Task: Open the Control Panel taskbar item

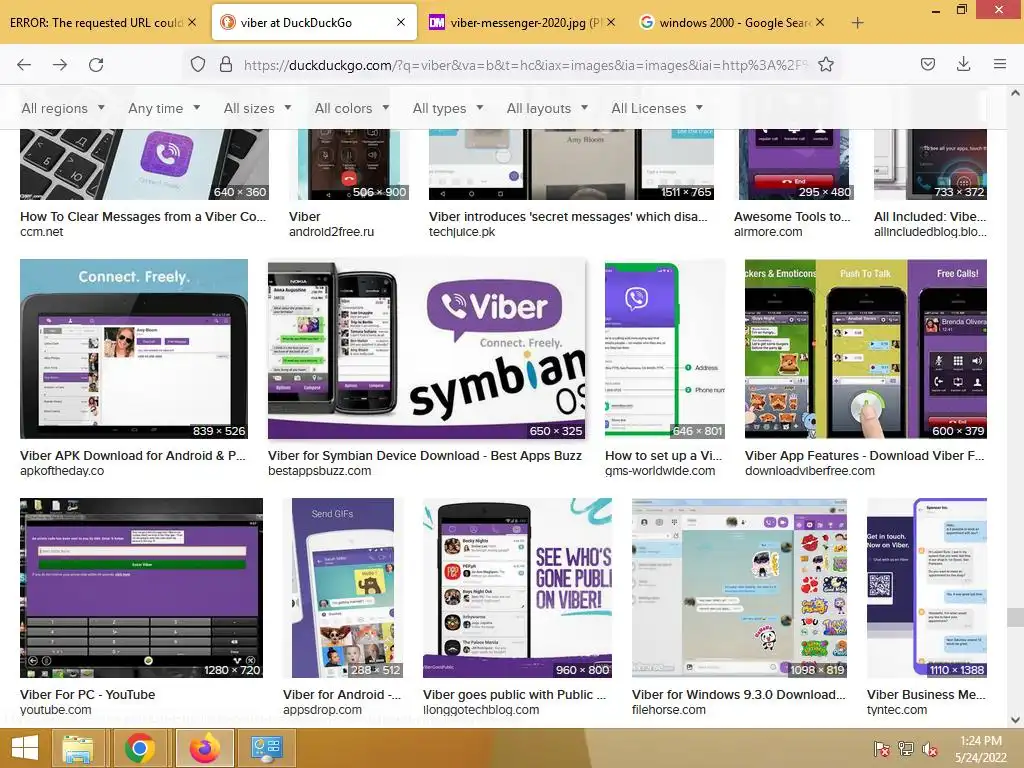Action: coord(266,748)
